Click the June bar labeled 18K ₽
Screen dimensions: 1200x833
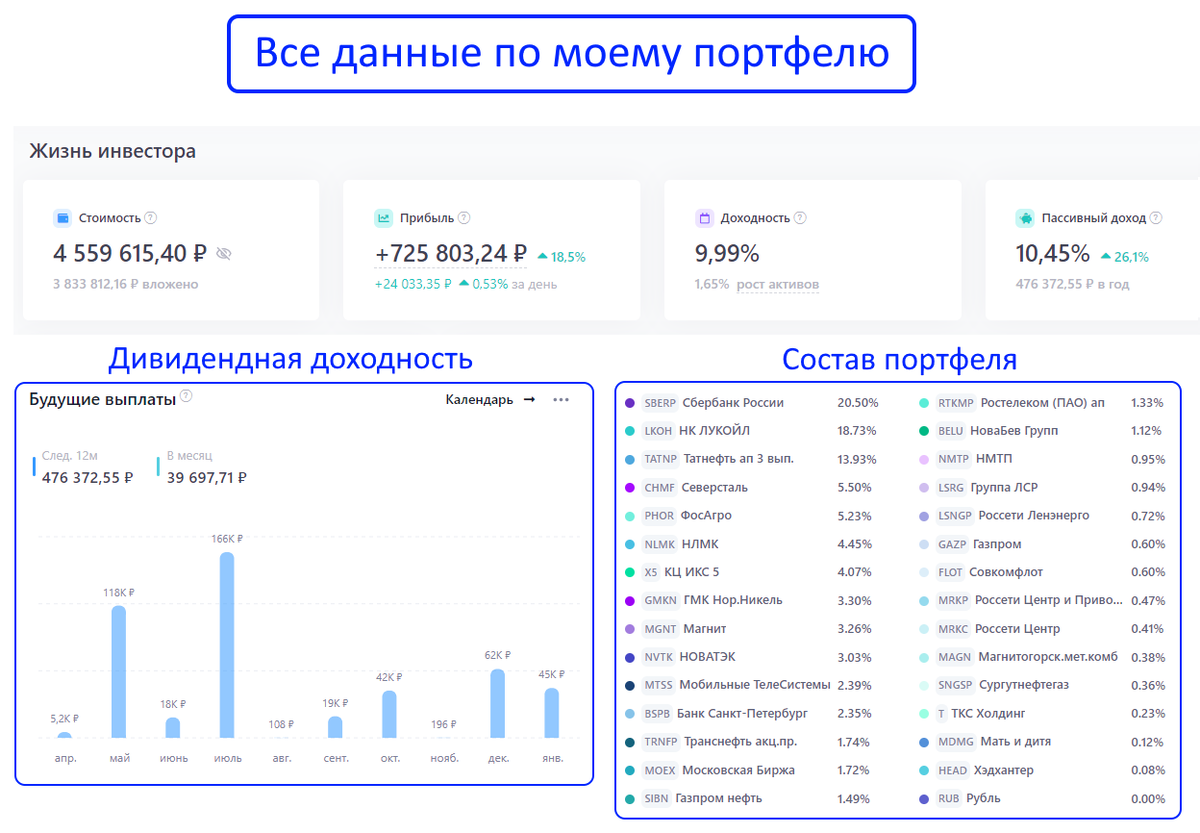pyautogui.click(x=173, y=728)
